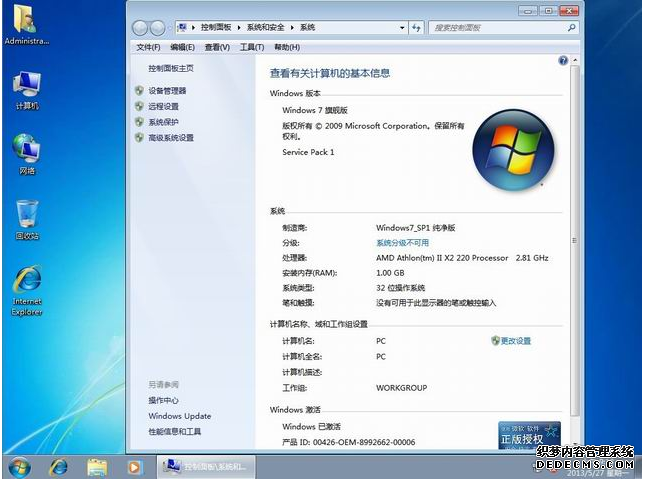Click the 产品 ID: 00426-OEM-8992662-00006 text
645x479 pixels.
349,442
